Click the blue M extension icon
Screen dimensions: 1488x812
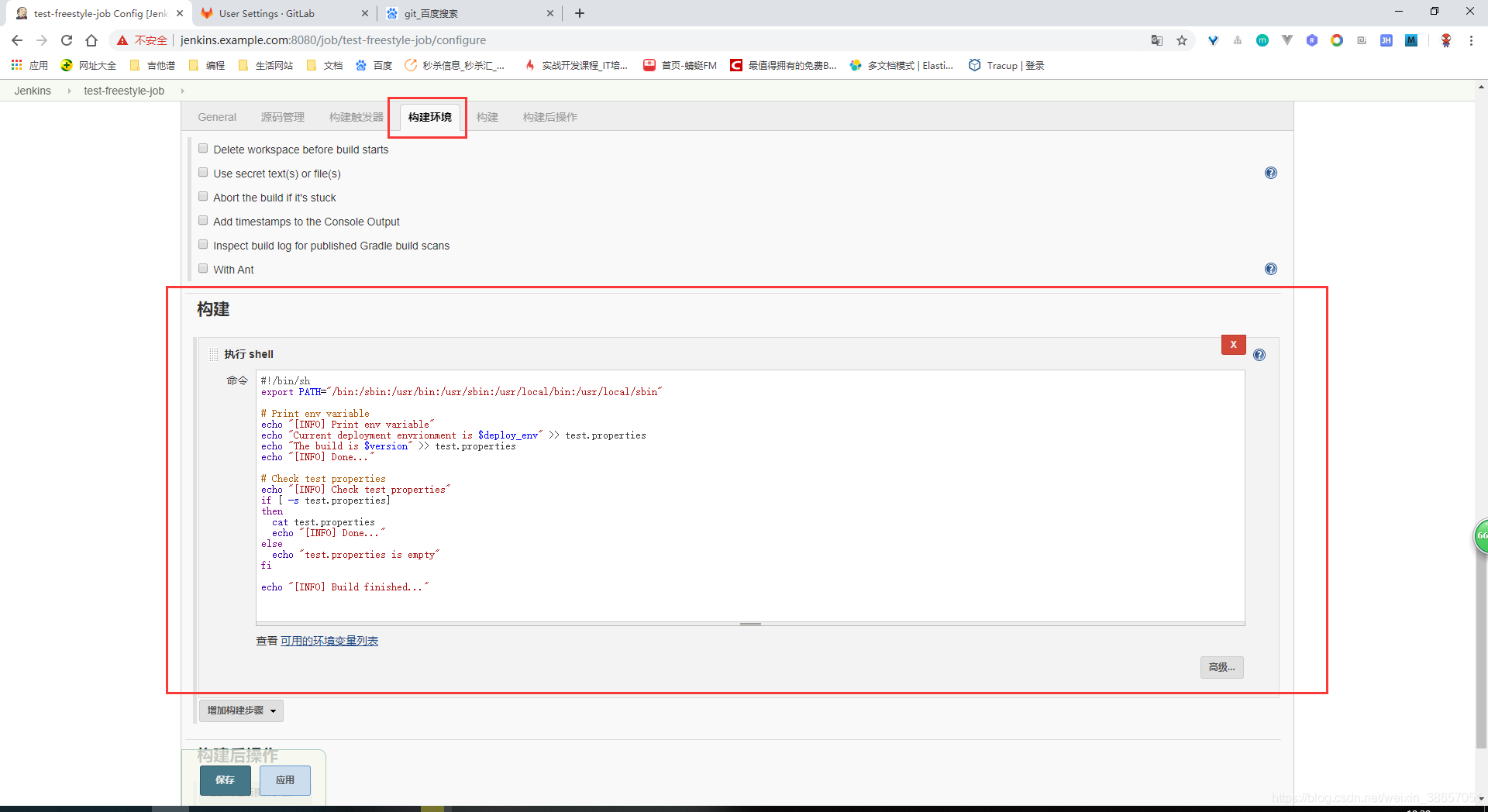(x=1411, y=40)
